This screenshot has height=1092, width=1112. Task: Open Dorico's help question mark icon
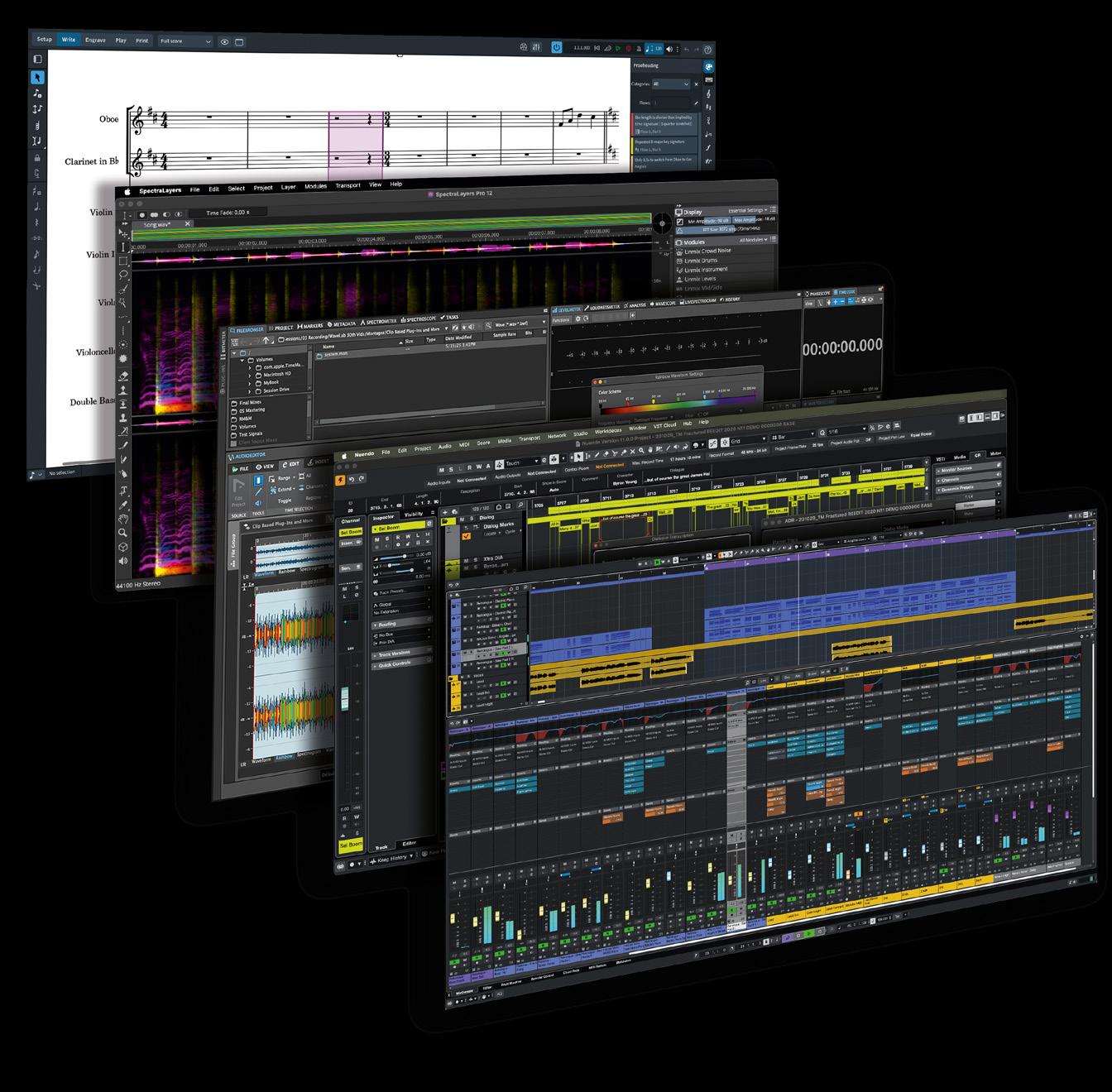click(707, 50)
